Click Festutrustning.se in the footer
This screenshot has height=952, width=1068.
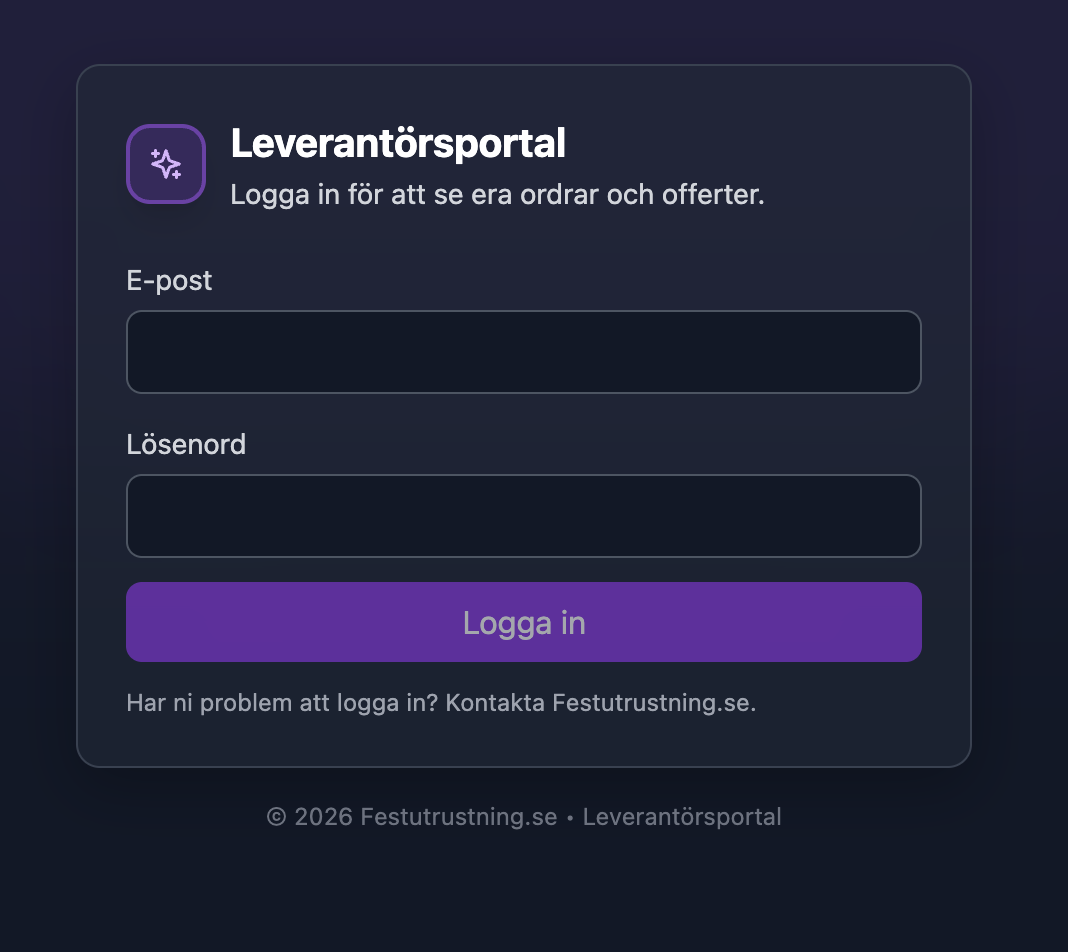point(458,817)
